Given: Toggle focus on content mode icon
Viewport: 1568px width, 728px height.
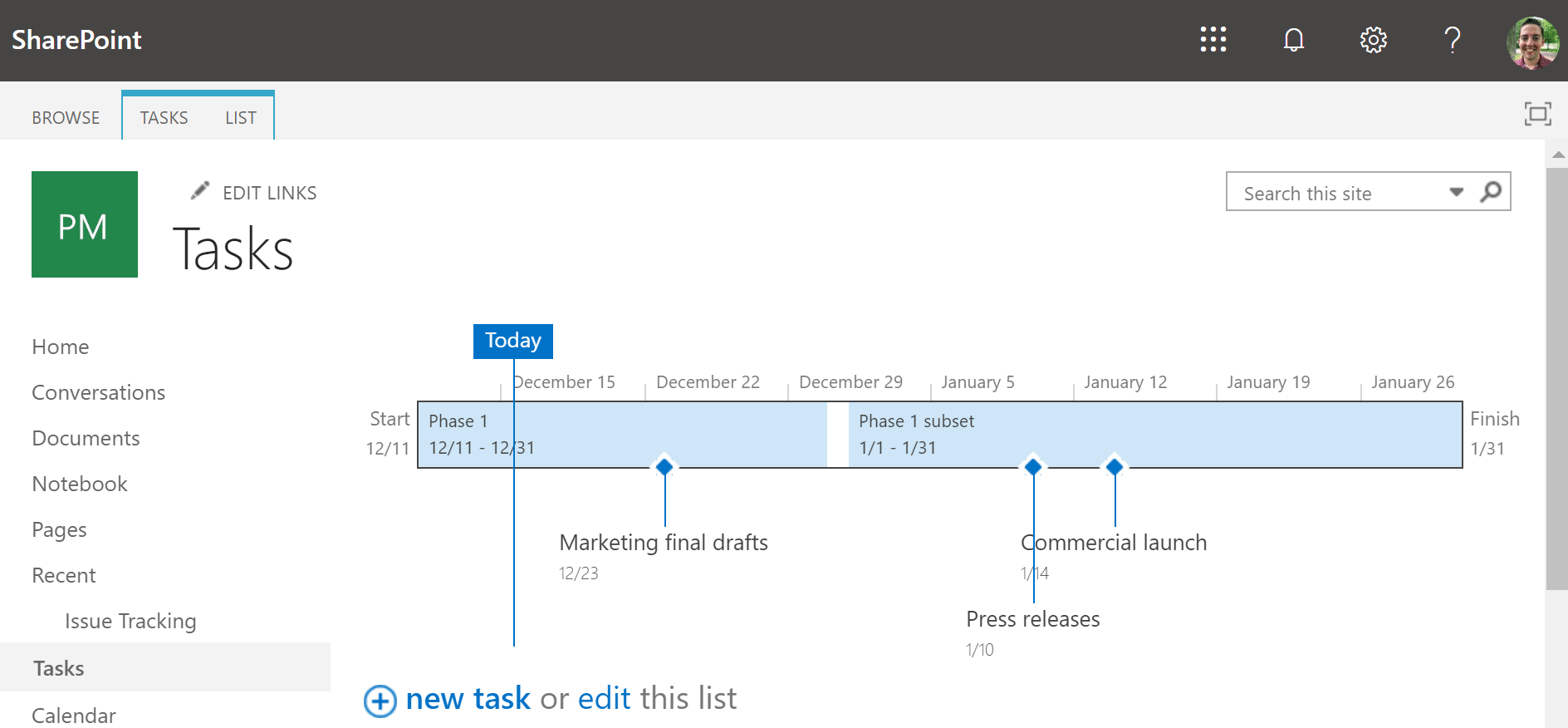Looking at the screenshot, I should [1537, 114].
